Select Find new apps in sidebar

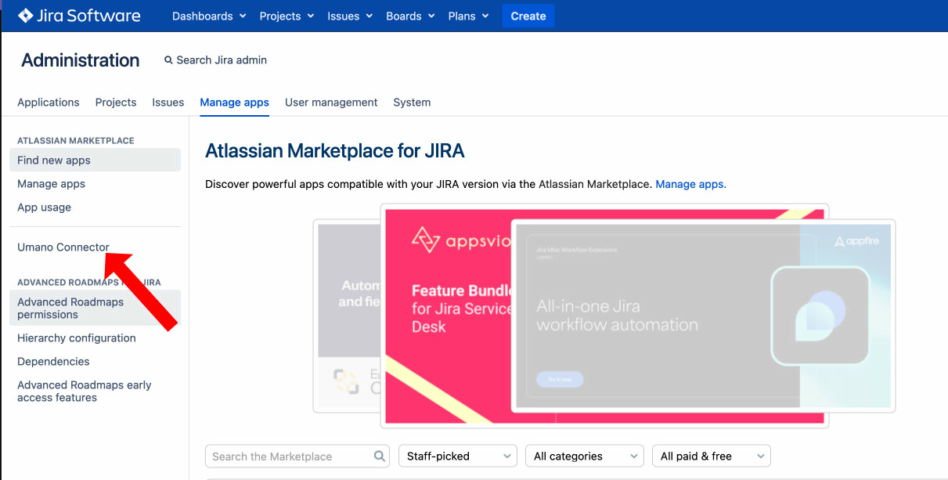[95, 160]
